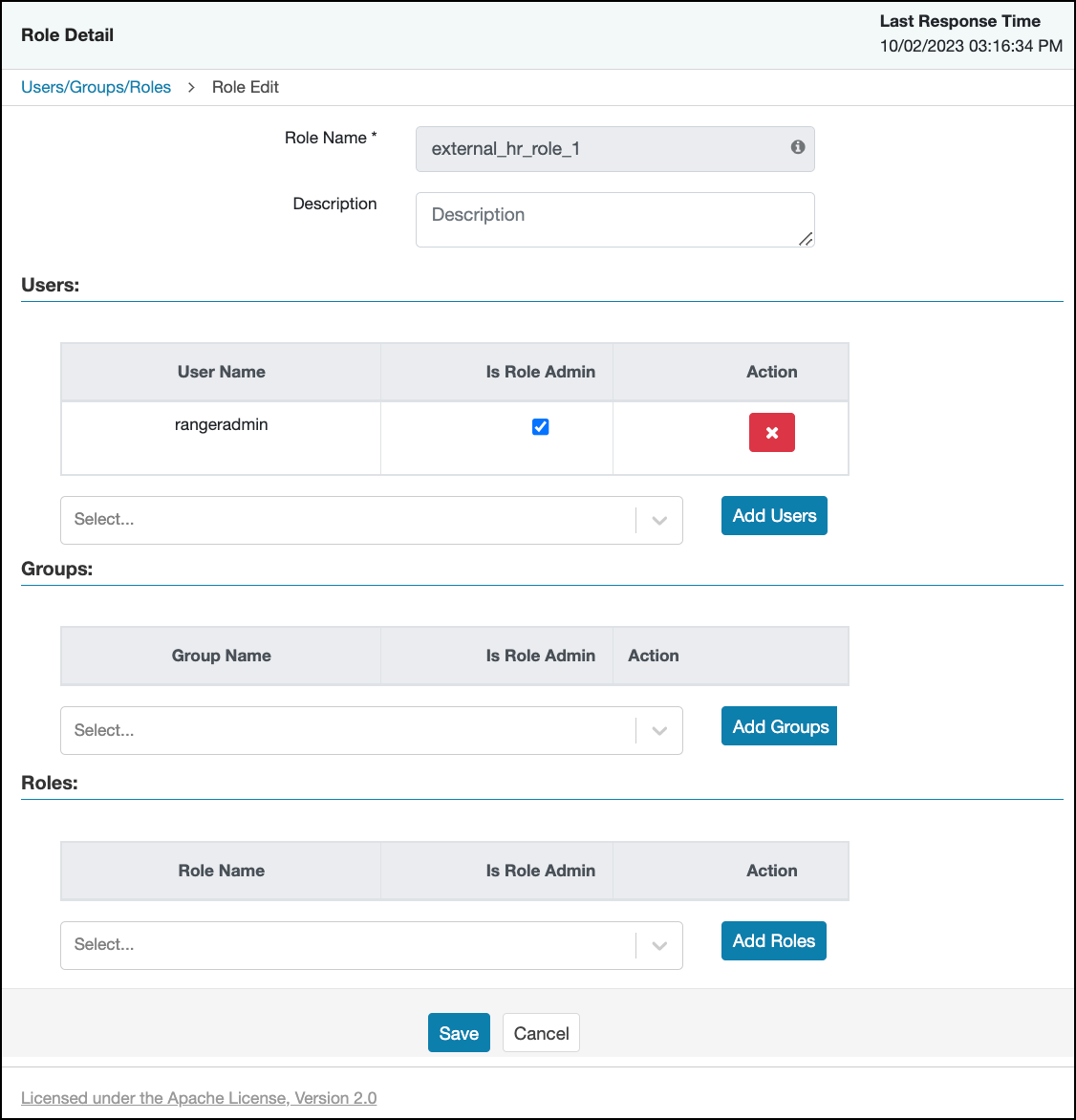Image resolution: width=1076 pixels, height=1120 pixels.
Task: Save the role changes
Action: click(459, 1033)
